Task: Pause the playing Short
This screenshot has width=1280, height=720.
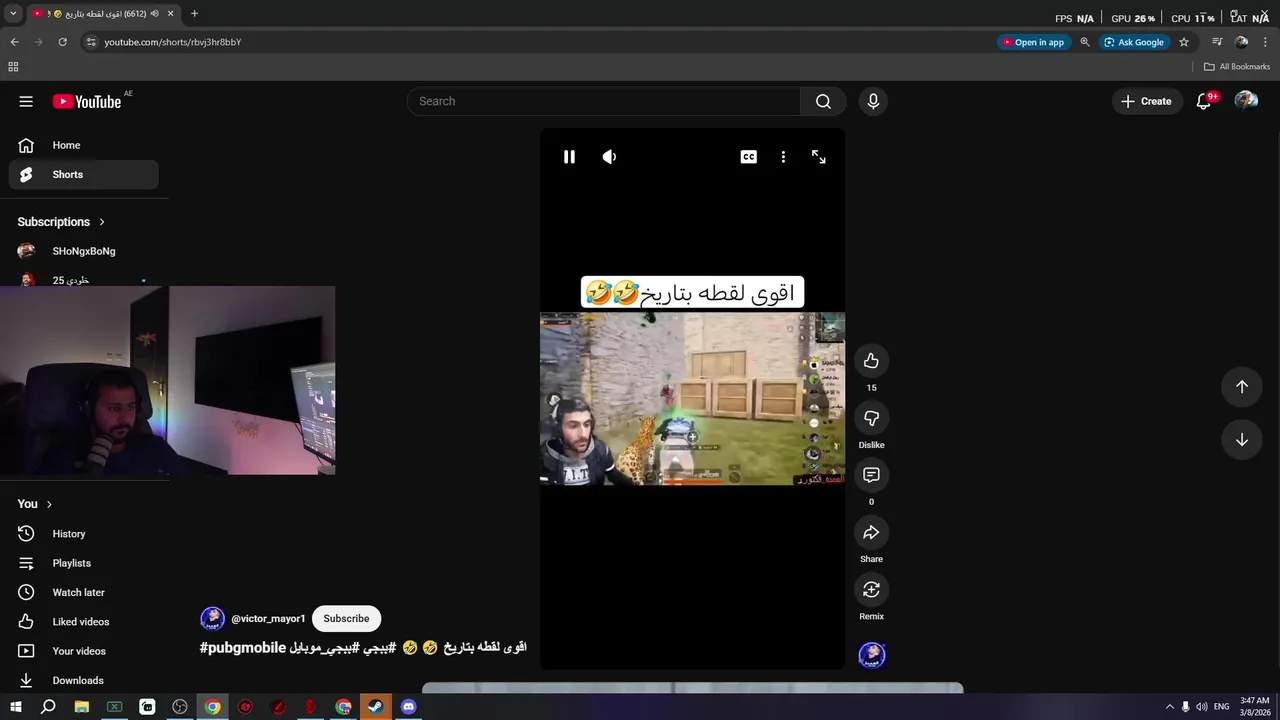Action: pos(569,157)
